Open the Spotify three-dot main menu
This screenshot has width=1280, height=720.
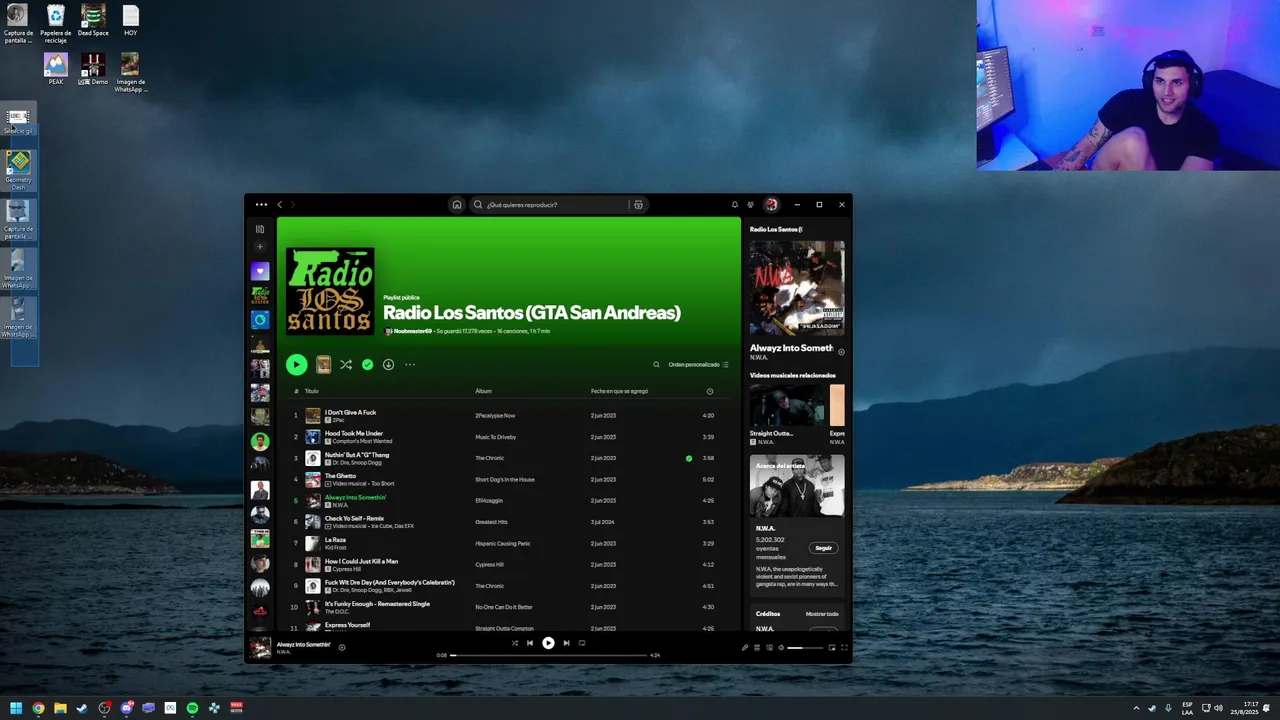261,205
